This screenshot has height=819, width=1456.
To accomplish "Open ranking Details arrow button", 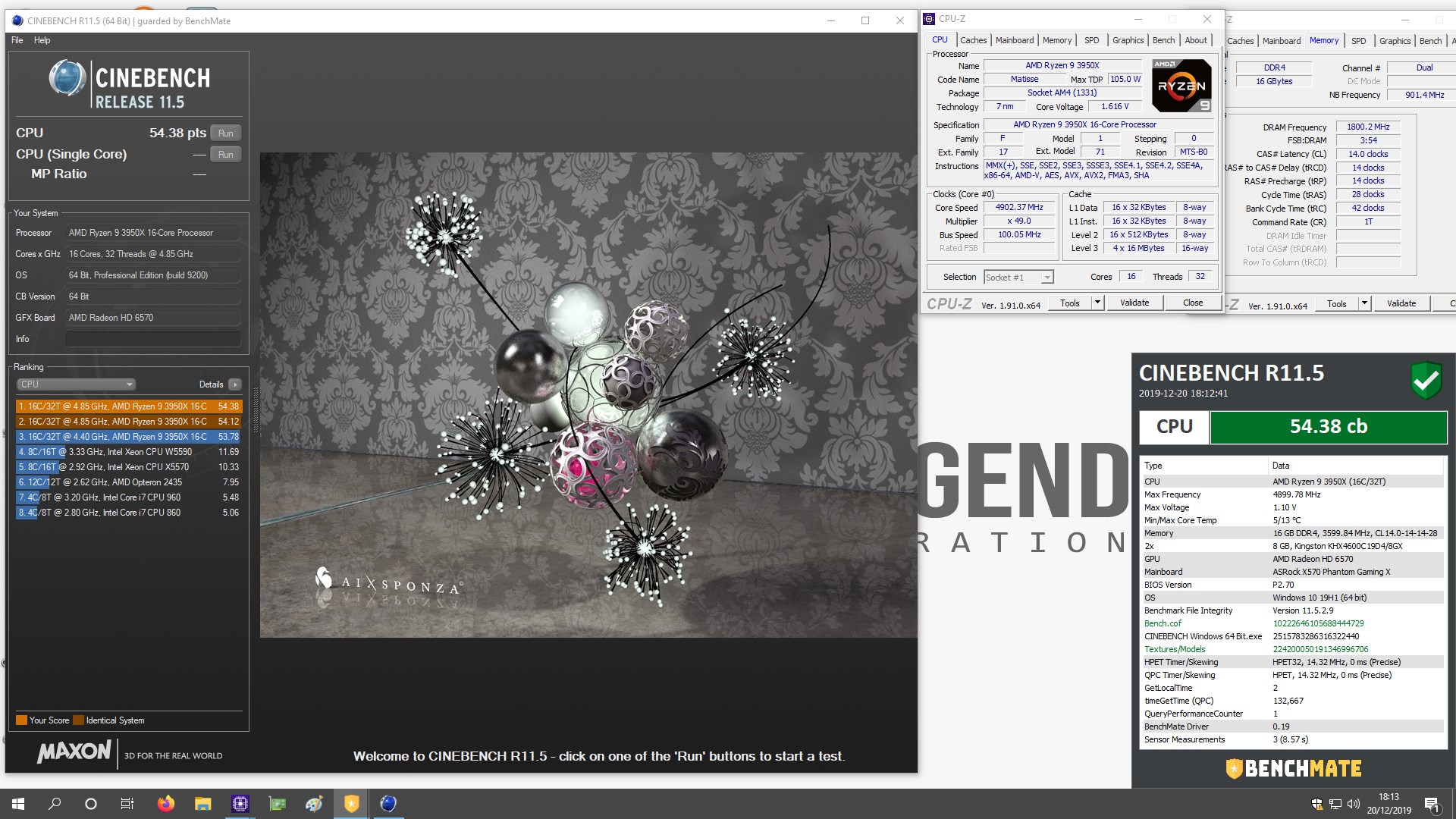I will click(235, 384).
